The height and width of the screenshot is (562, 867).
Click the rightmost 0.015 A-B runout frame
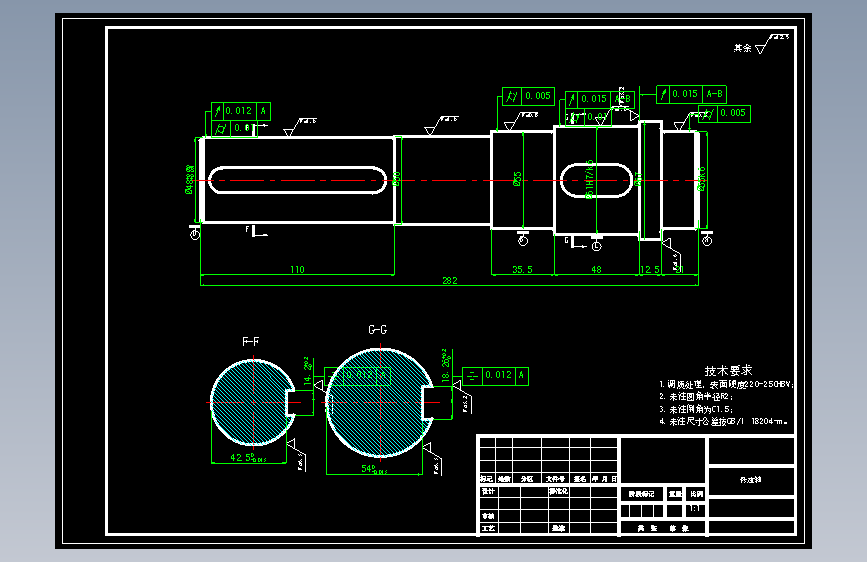(691, 94)
